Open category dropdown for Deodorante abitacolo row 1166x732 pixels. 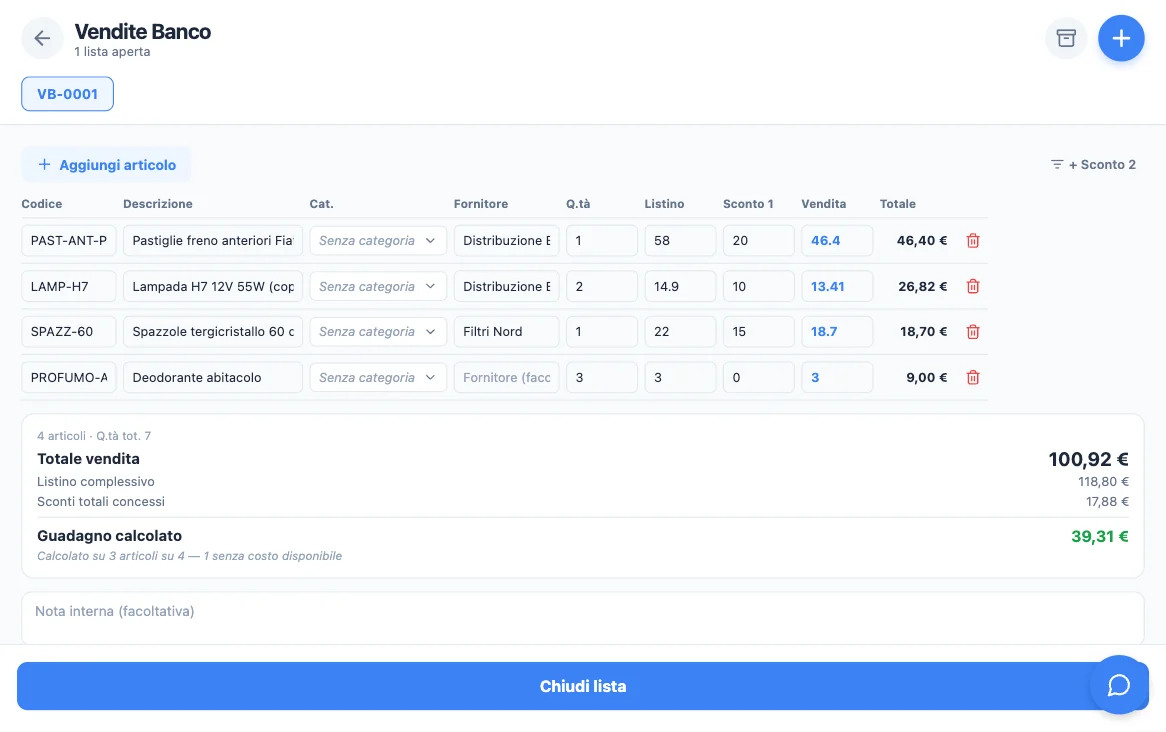pos(378,377)
